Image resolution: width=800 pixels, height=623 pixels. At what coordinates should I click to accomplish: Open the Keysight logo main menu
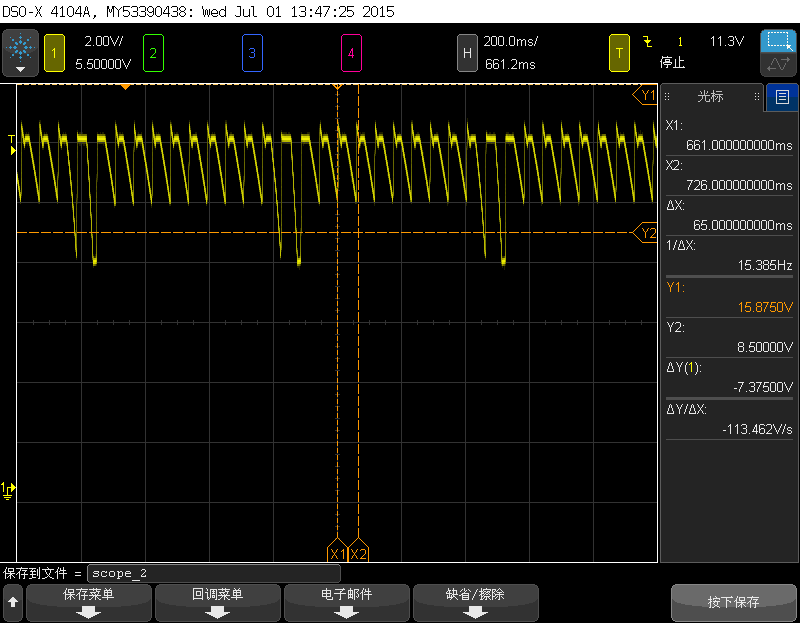coord(20,53)
